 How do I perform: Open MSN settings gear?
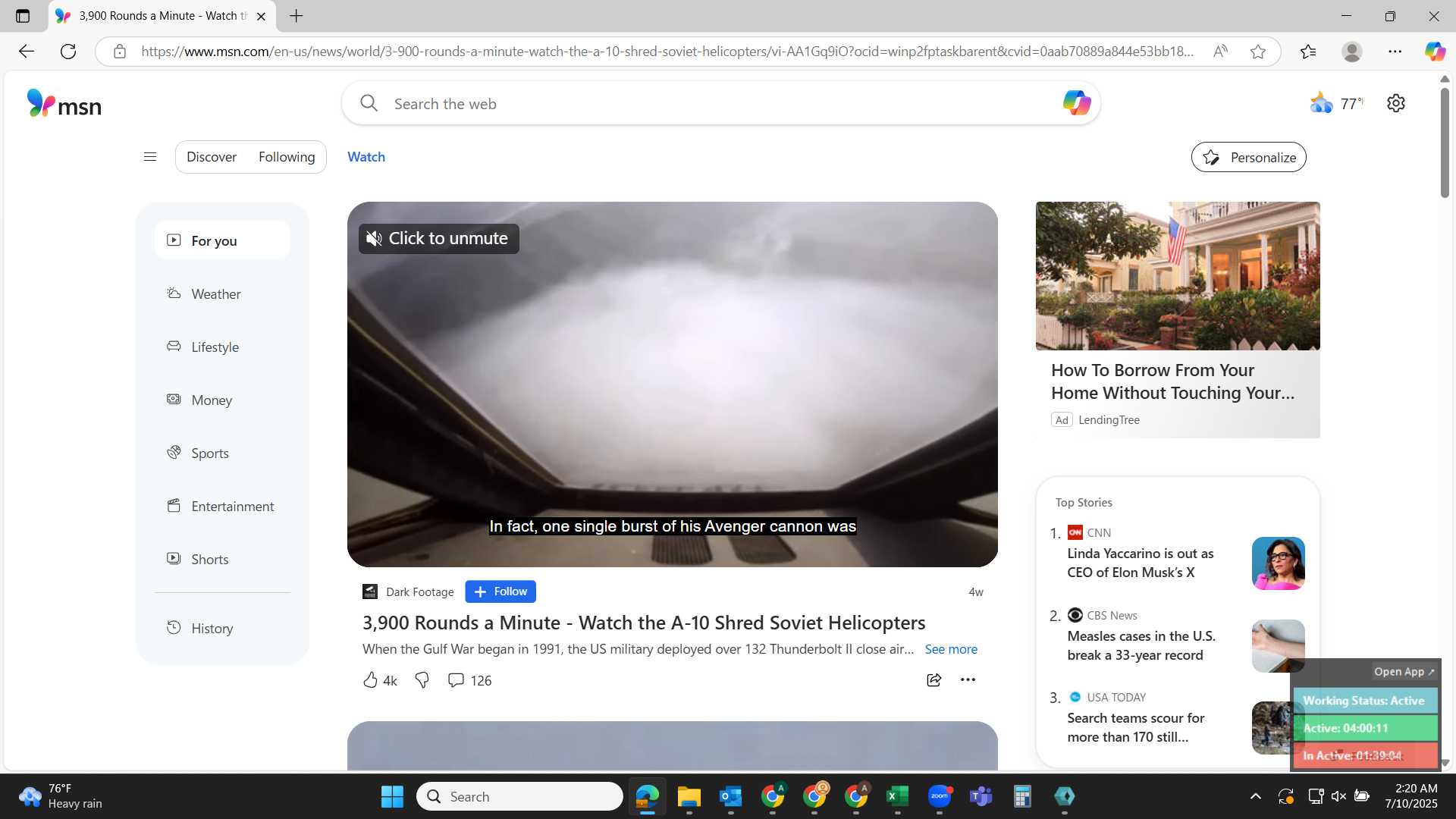1396,103
